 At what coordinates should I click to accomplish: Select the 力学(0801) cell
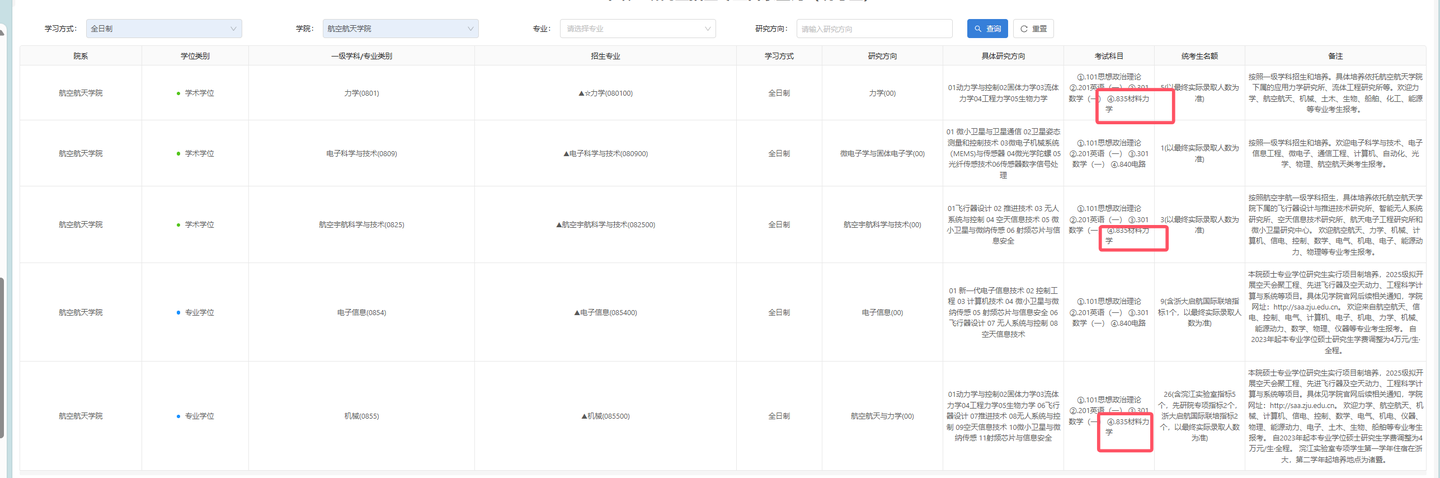(362, 93)
